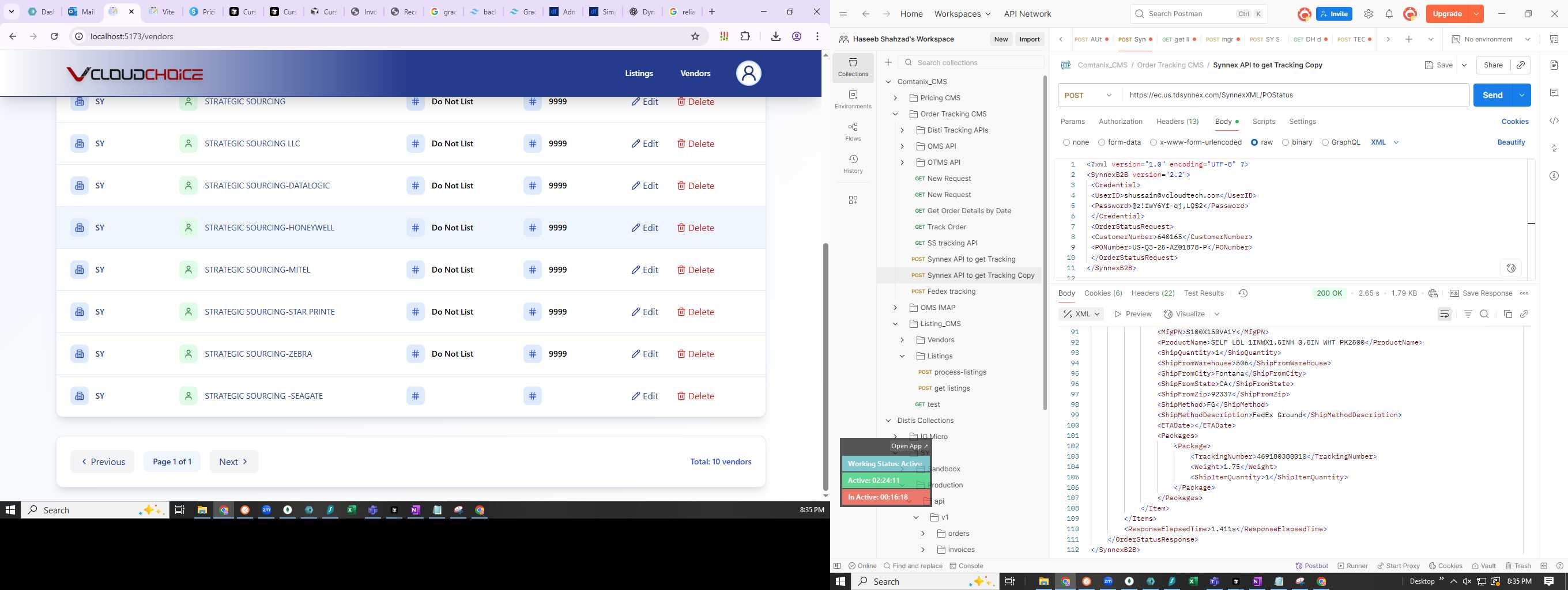
Task: Click Delete for STRATEGIC SOURCING-MITEL
Action: (x=696, y=270)
